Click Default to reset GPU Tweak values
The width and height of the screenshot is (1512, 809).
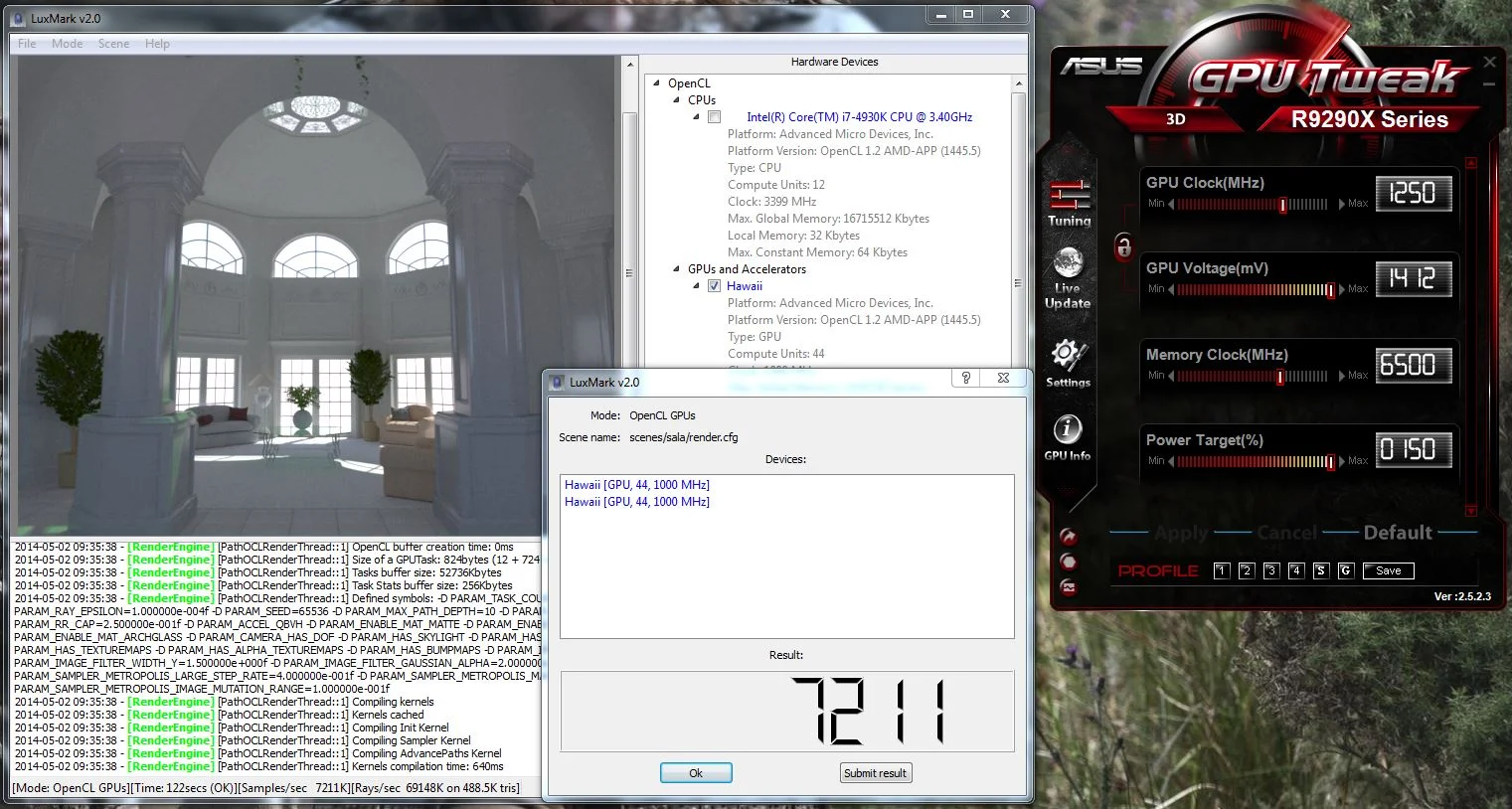point(1398,533)
